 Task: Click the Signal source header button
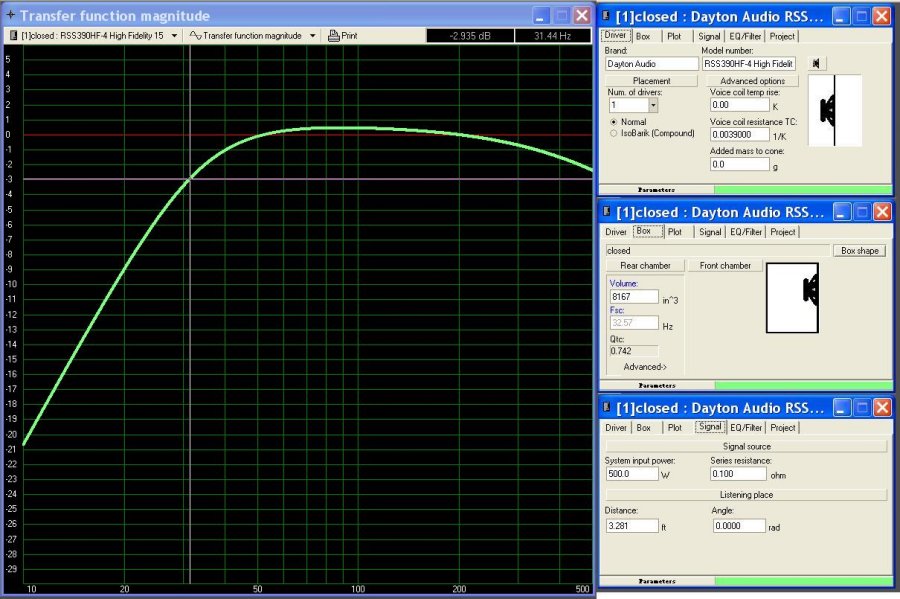coord(746,446)
